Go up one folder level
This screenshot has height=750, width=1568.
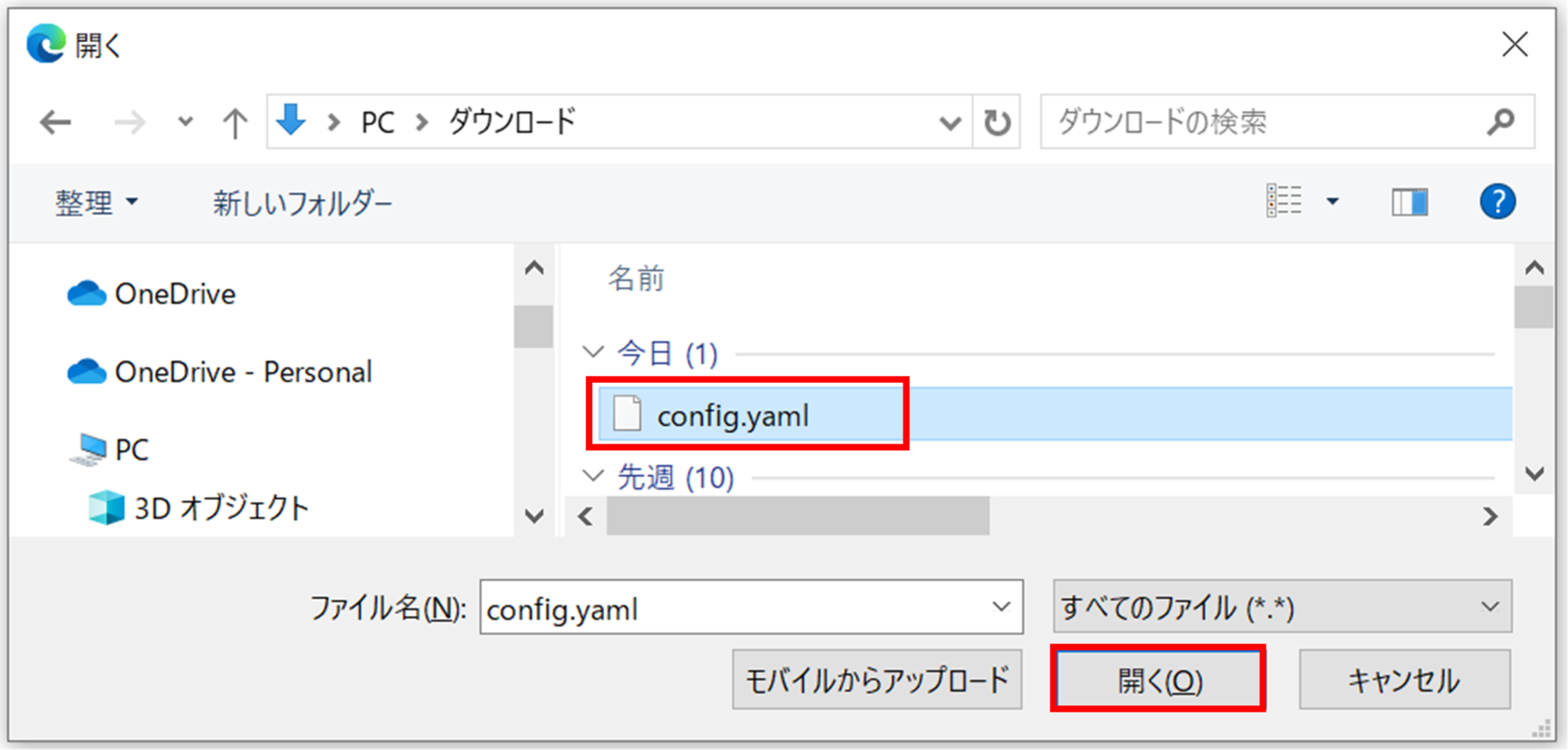pyautogui.click(x=234, y=121)
